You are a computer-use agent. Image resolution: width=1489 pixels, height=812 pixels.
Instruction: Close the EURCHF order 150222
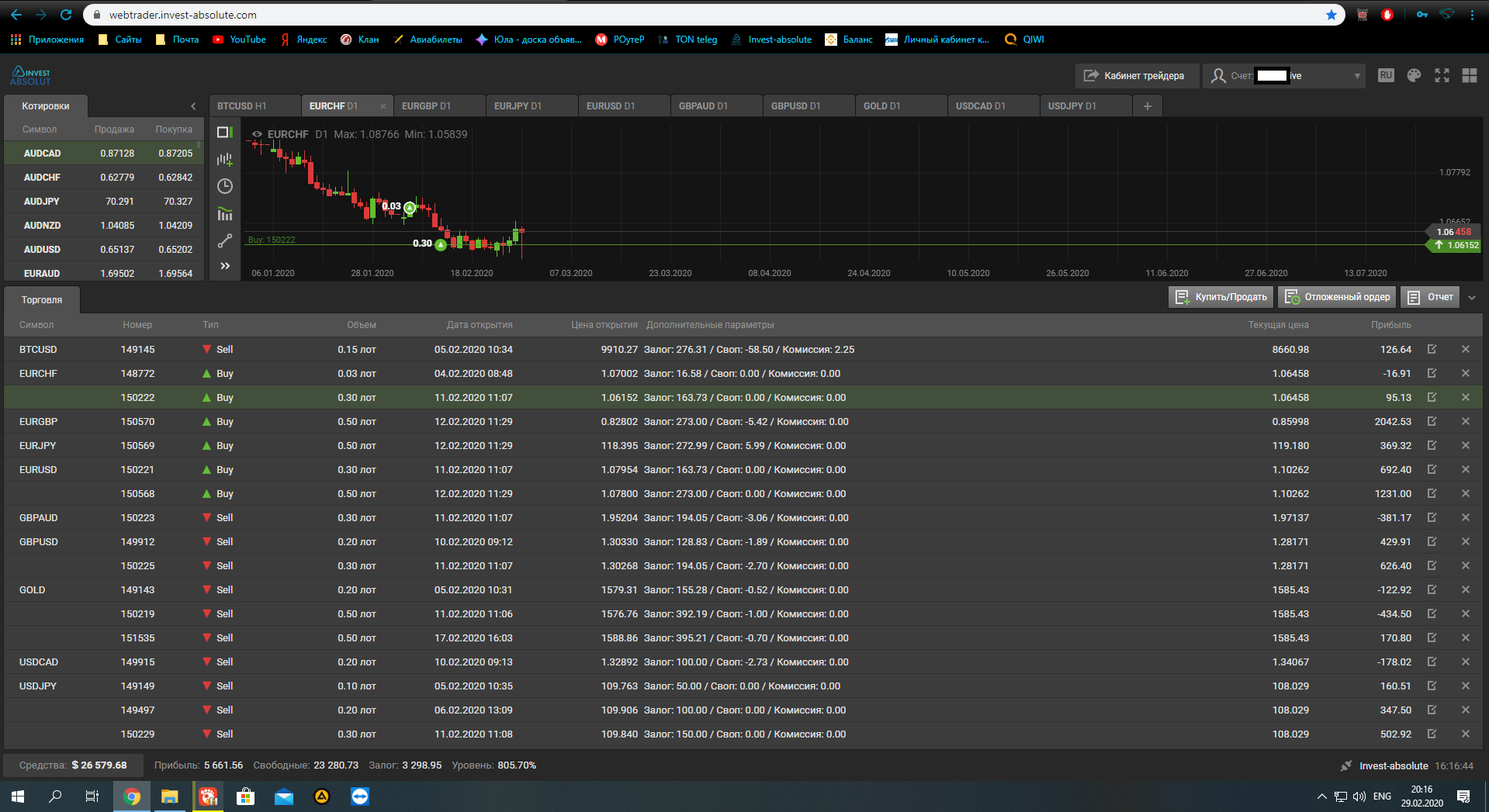tap(1466, 397)
